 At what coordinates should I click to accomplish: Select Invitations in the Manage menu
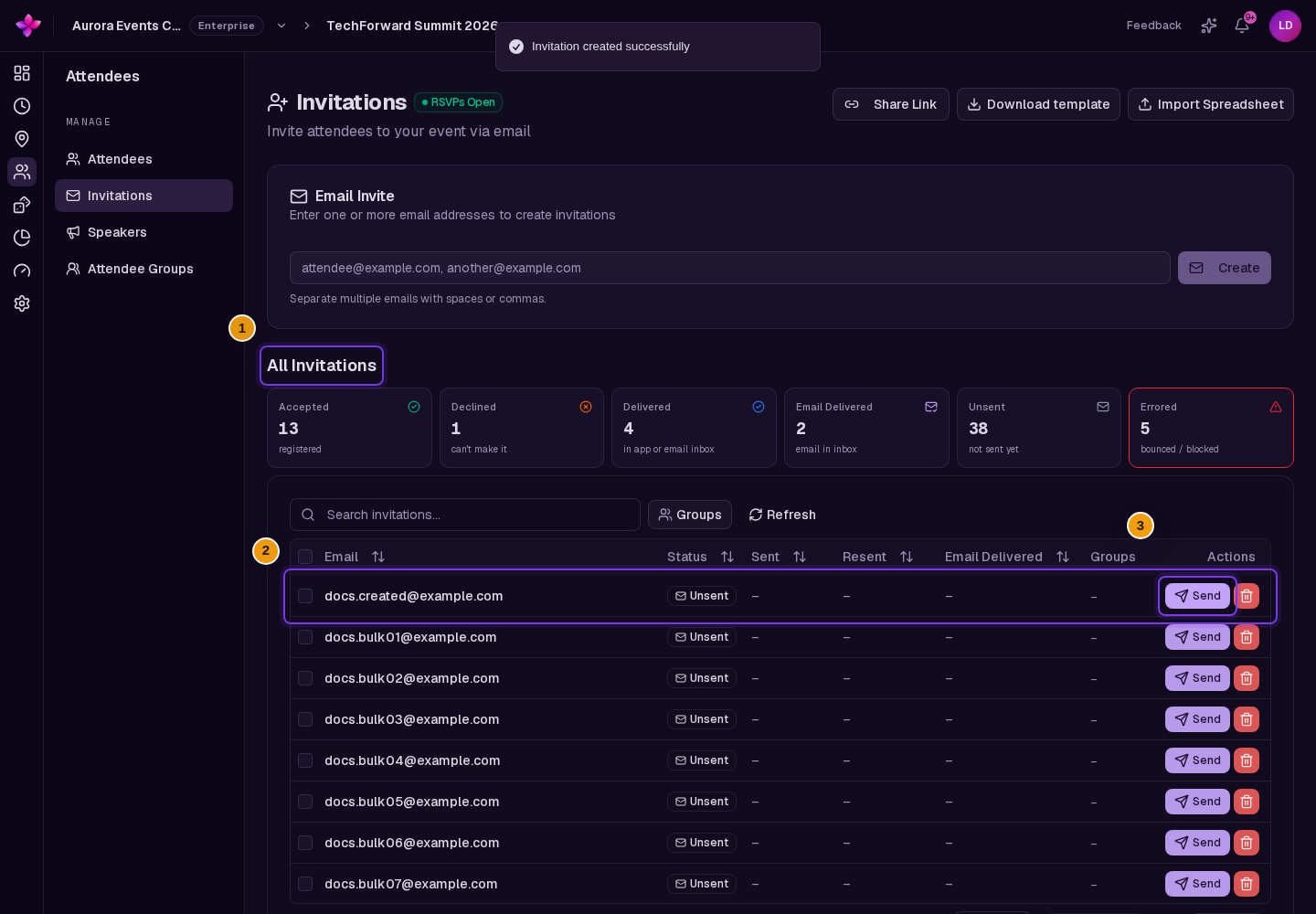143,196
